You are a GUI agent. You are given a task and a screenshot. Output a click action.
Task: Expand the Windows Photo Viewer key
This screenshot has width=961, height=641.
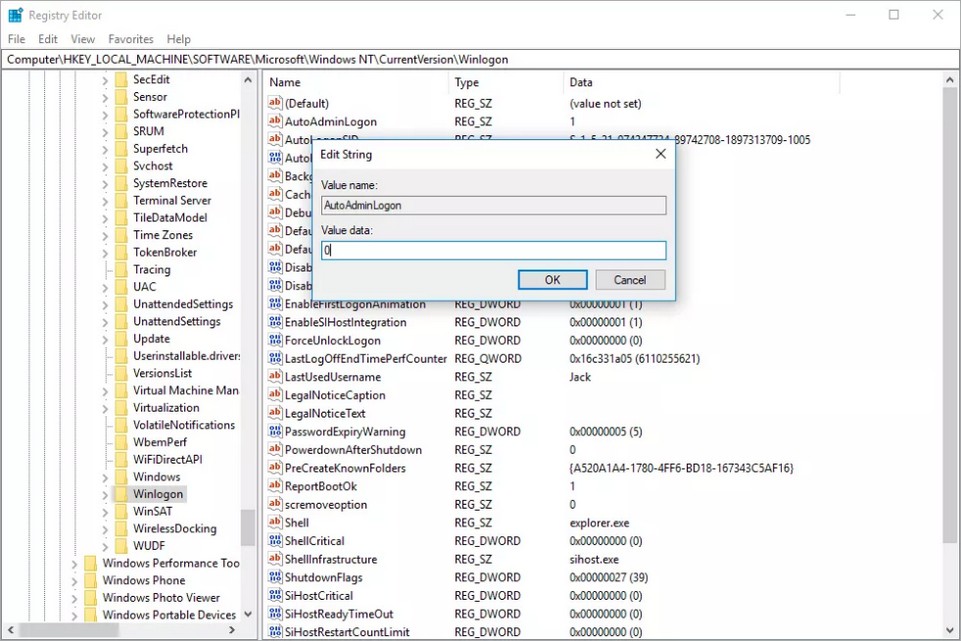coord(74,598)
